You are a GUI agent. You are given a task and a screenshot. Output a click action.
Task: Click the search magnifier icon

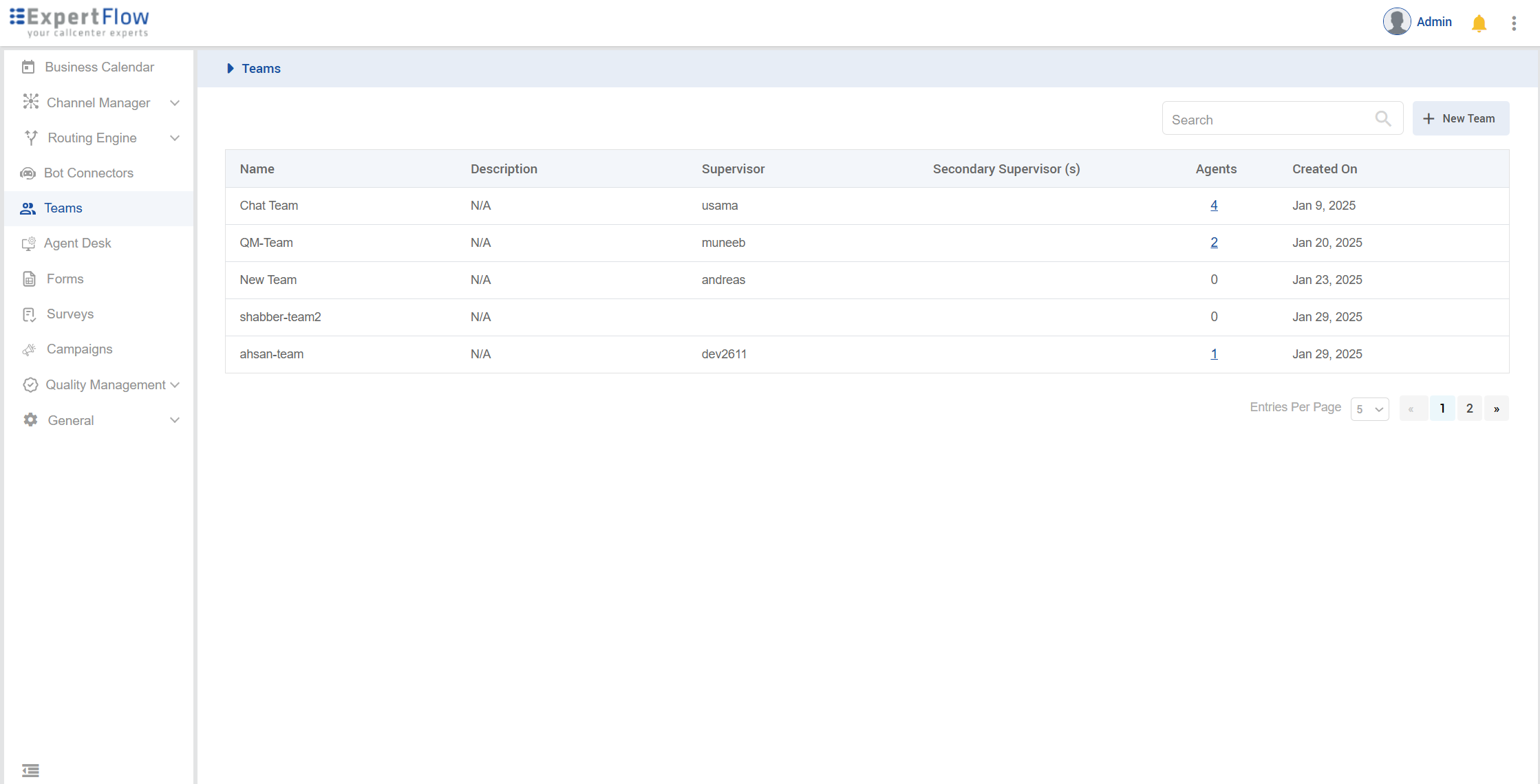coord(1382,119)
